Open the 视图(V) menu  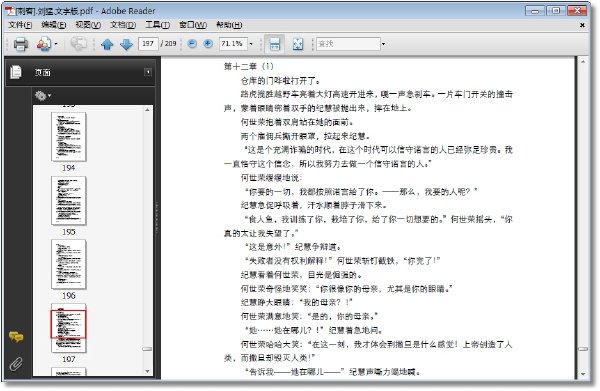pyautogui.click(x=88, y=25)
